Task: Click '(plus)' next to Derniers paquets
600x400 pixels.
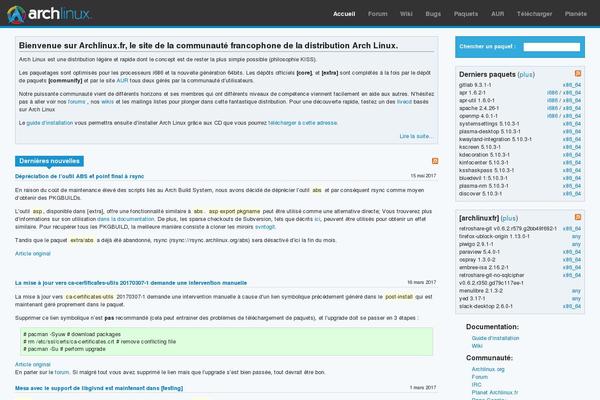Action: tap(526, 75)
